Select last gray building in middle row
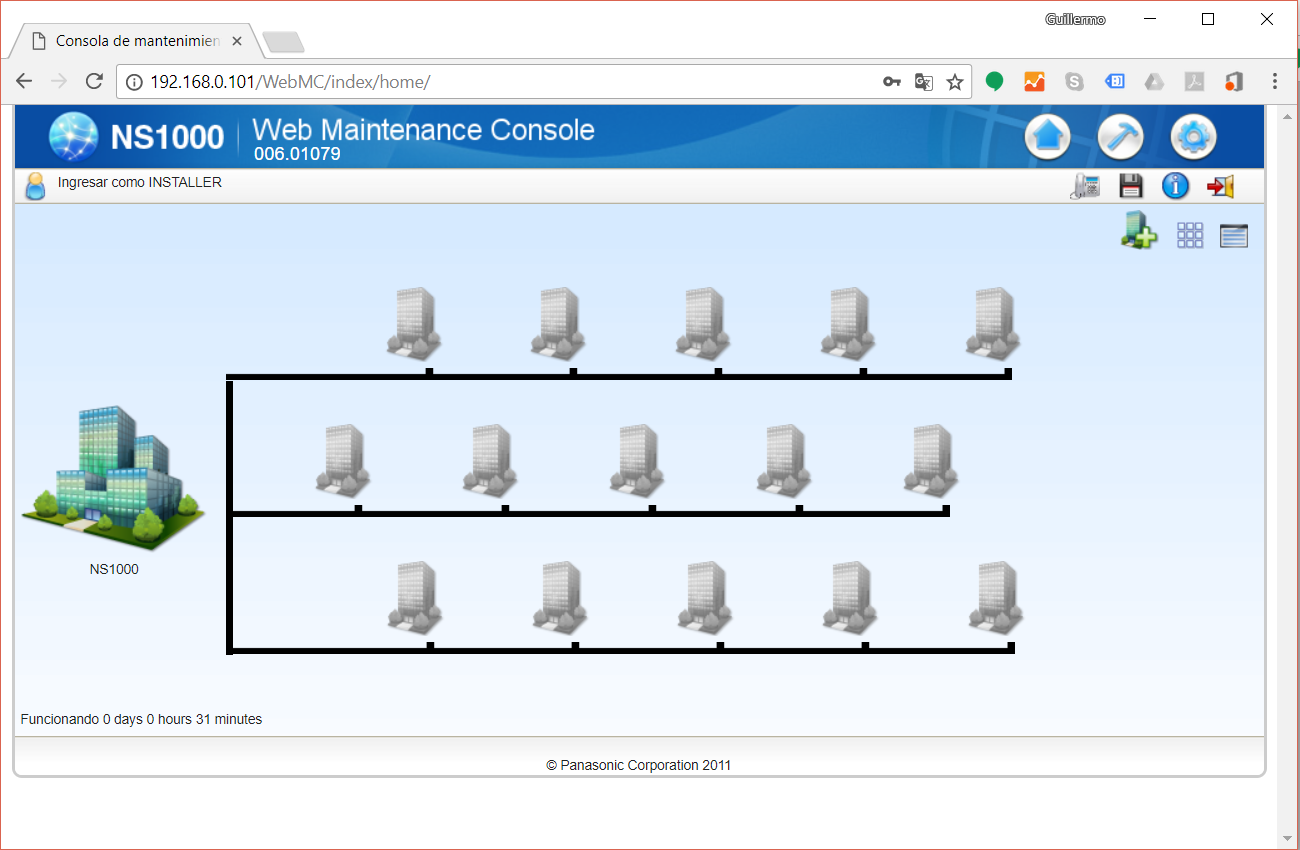The image size is (1300, 850). pyautogui.click(x=931, y=460)
